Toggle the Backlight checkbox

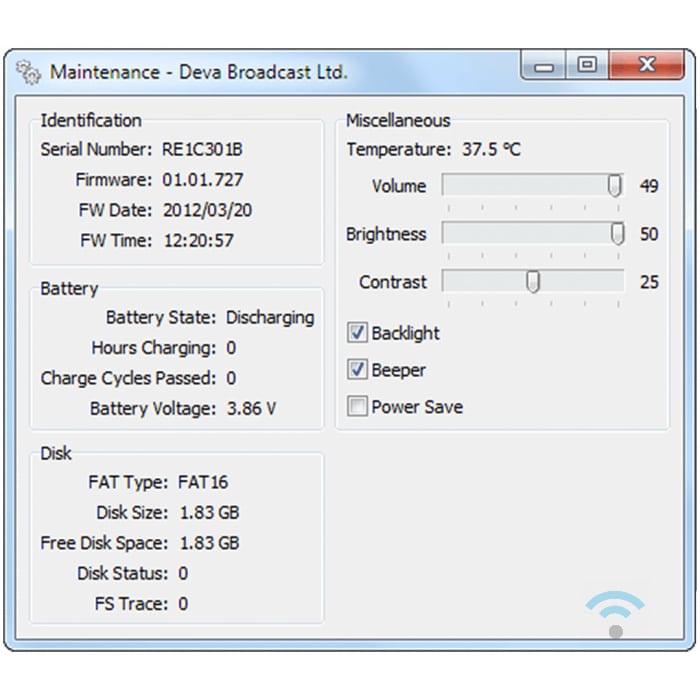pos(357,333)
